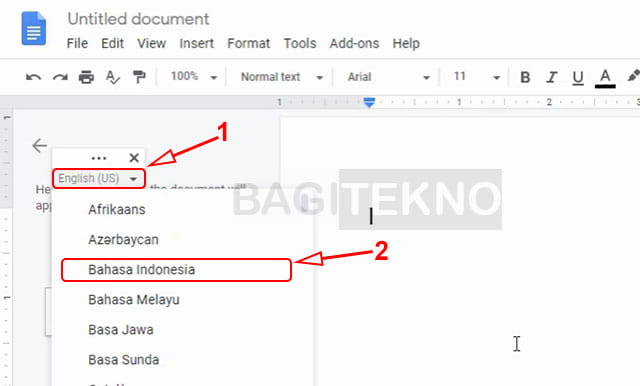The image size is (640, 386).
Task: Open the Google Docs home icon
Action: coord(34,29)
